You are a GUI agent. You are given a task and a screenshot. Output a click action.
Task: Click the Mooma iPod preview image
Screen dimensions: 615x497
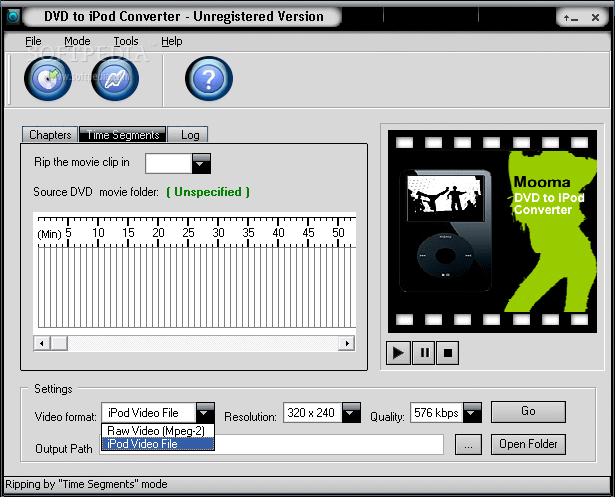[492, 231]
